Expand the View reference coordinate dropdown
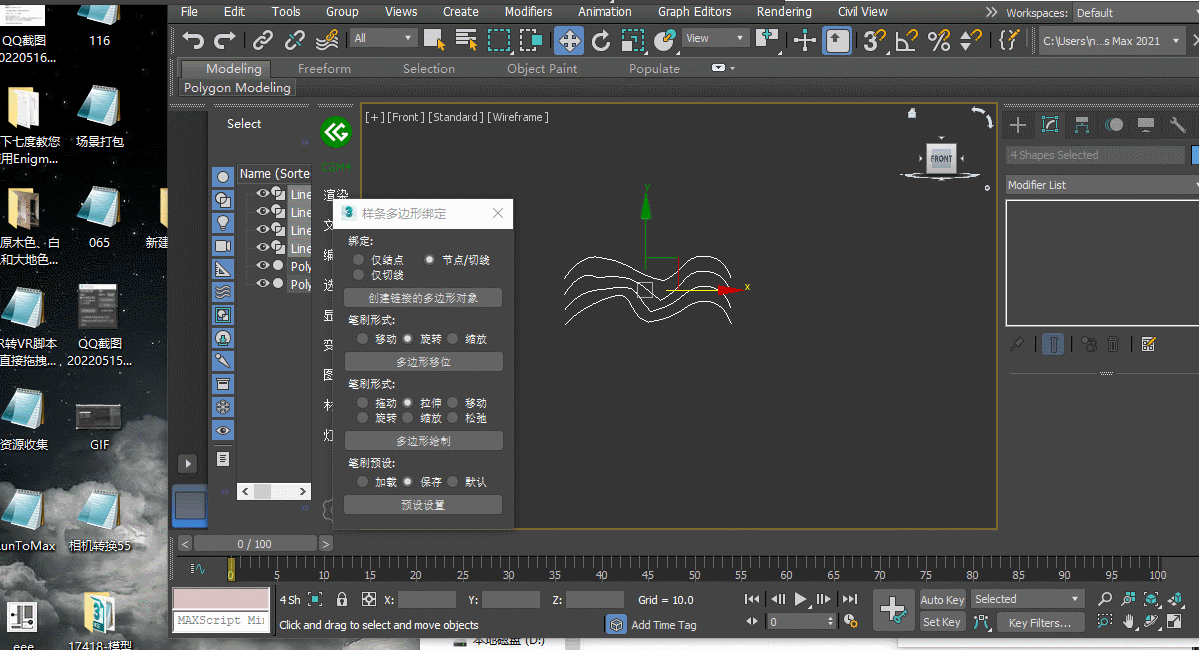Screen dimensions: 1199x650 (x=715, y=39)
